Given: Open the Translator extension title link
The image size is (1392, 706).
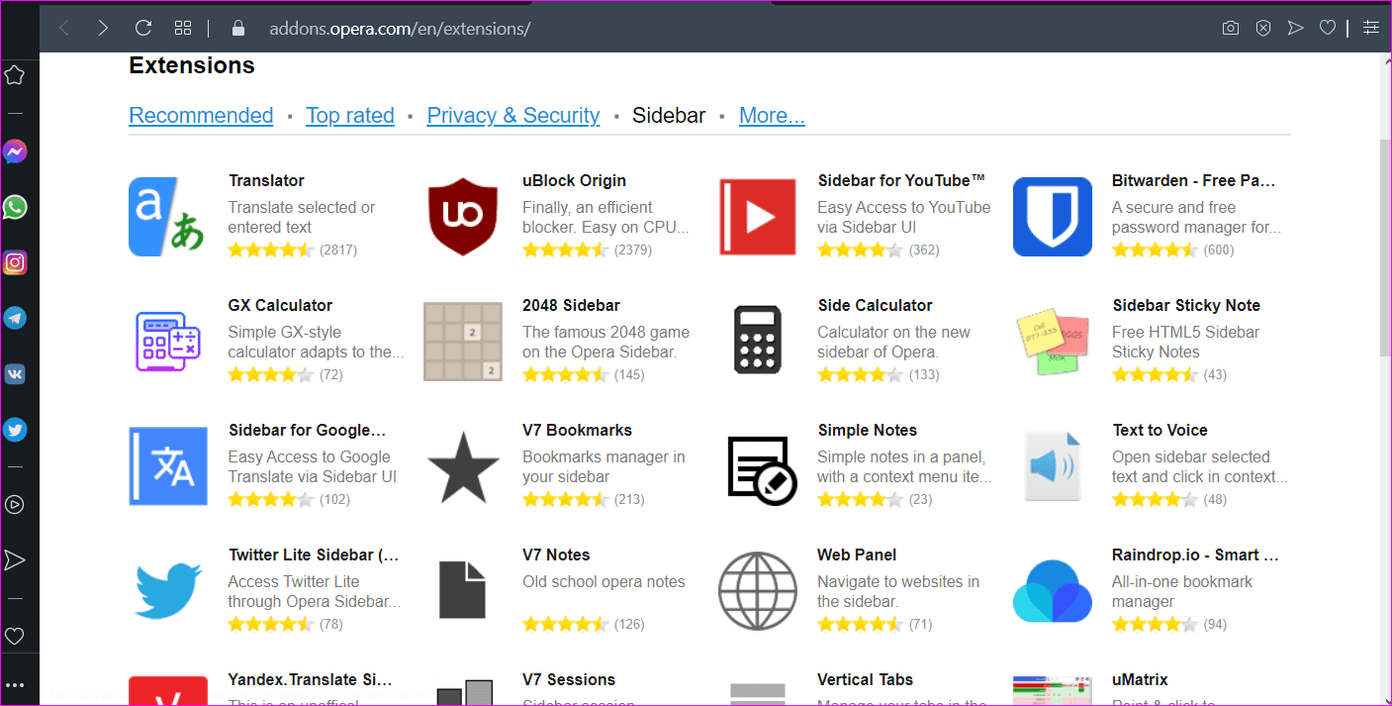Looking at the screenshot, I should click(266, 181).
